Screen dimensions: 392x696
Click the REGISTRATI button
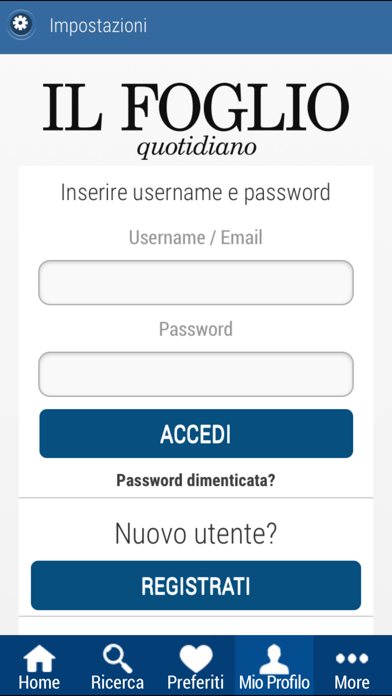196,585
